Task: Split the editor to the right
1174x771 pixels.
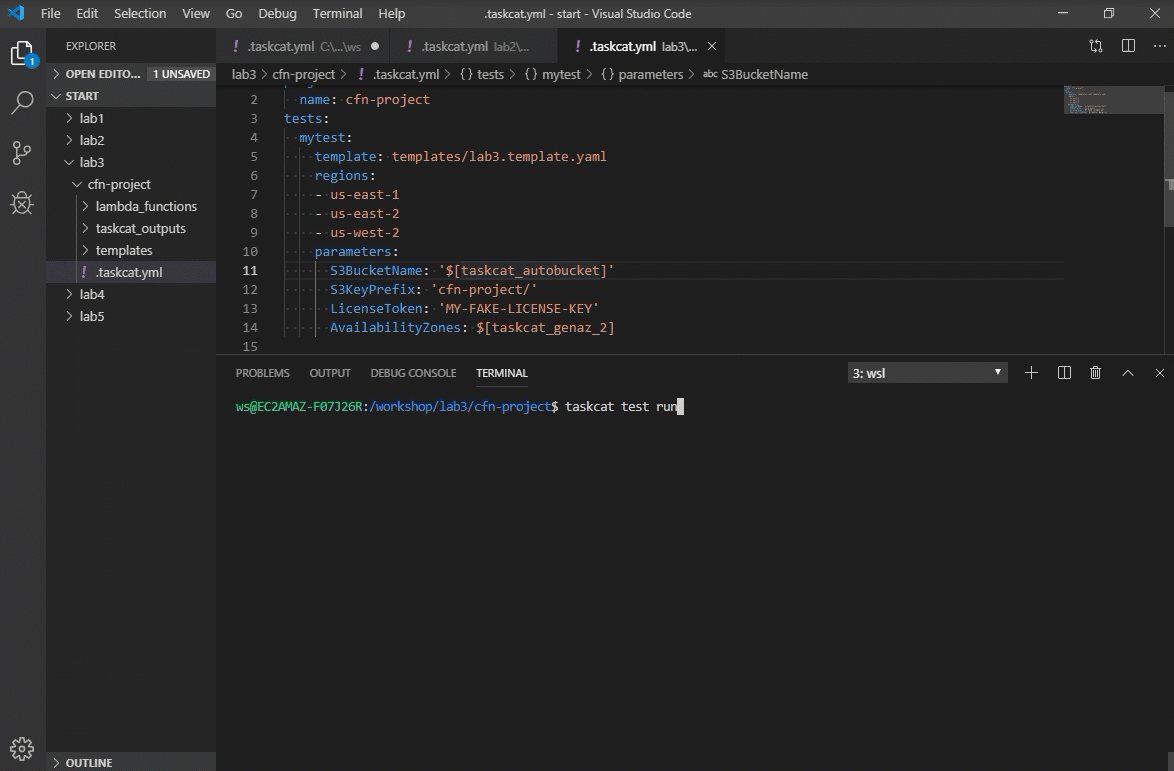Action: coord(1128,46)
